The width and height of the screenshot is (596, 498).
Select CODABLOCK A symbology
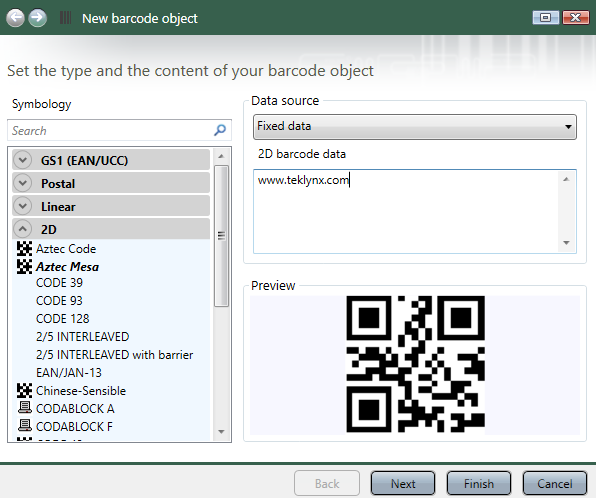click(x=75, y=408)
